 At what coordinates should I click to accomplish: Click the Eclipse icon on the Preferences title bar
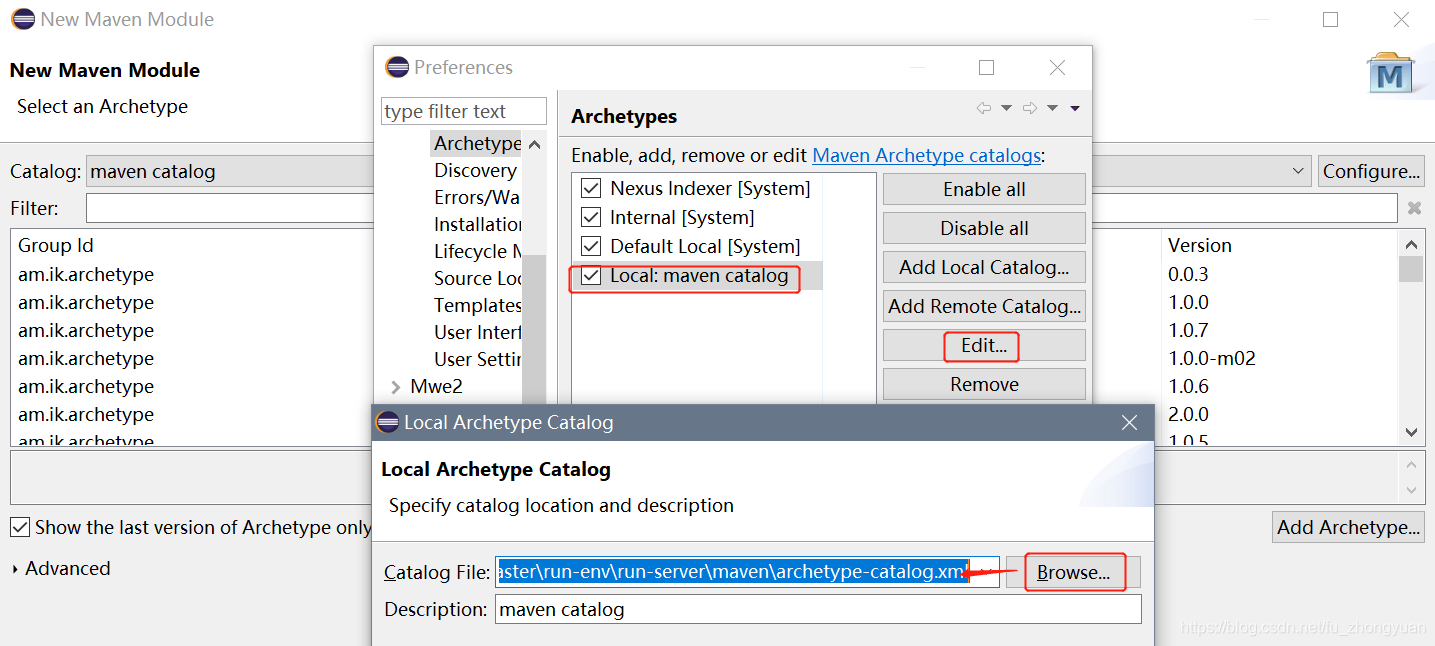[x=398, y=67]
